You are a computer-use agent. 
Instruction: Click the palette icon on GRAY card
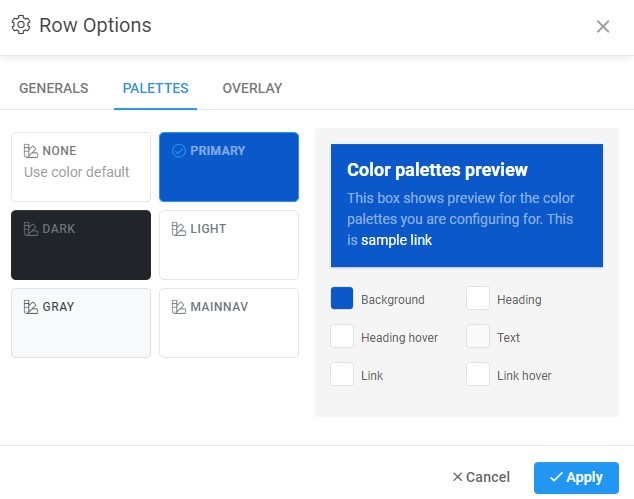(x=31, y=307)
